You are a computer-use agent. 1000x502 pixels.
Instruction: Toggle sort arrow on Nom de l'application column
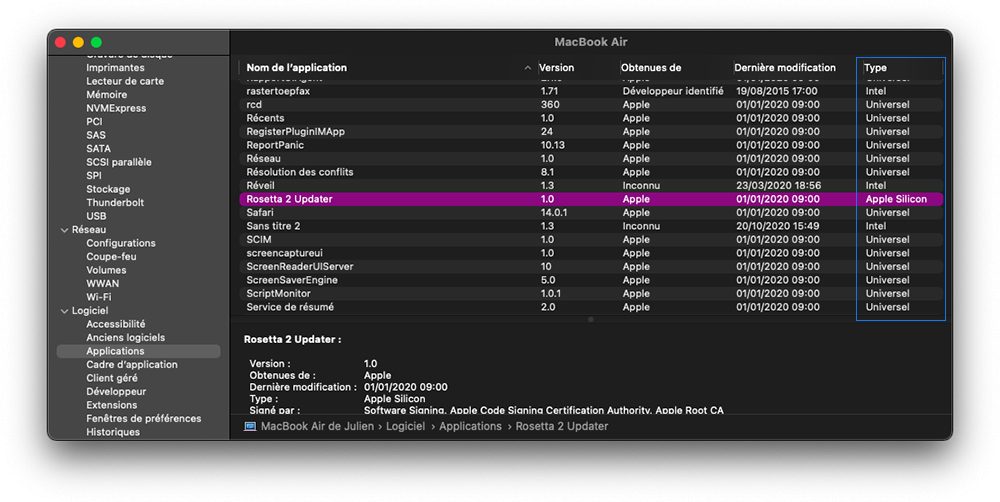point(527,68)
